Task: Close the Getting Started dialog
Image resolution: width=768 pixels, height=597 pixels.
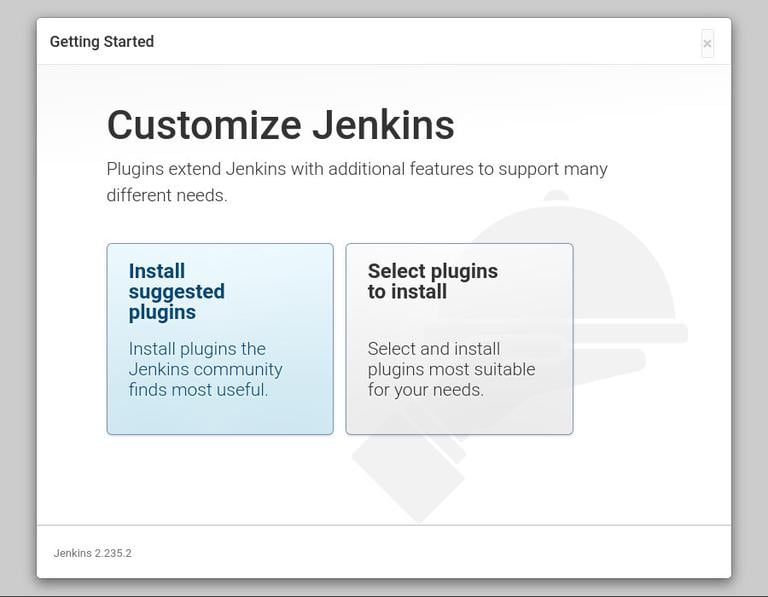Action: click(707, 43)
